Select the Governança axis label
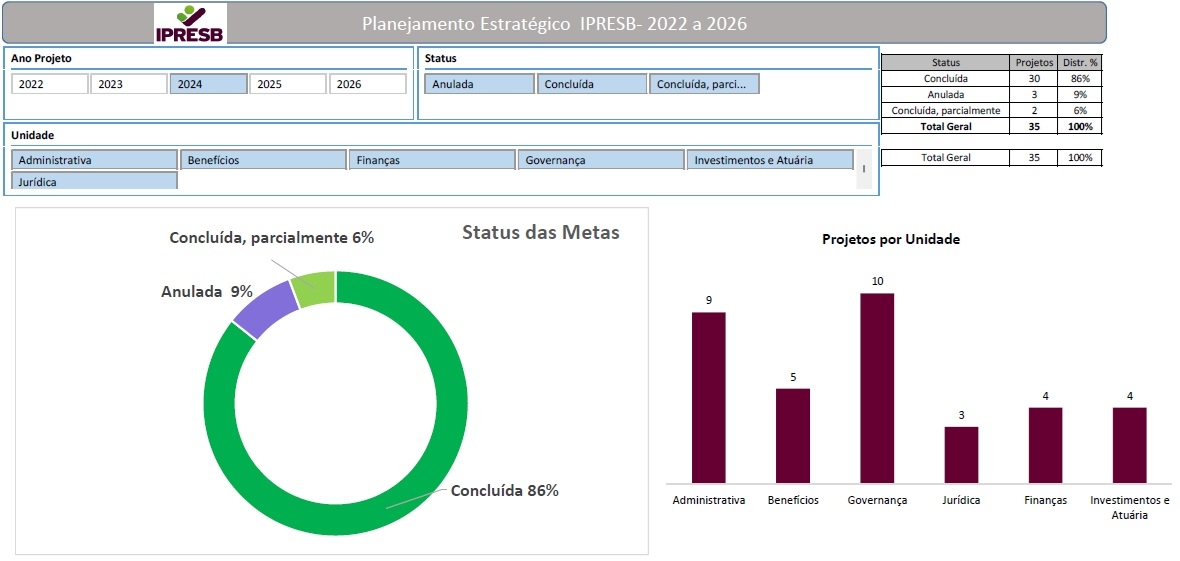The height and width of the screenshot is (561, 1180). (877, 500)
